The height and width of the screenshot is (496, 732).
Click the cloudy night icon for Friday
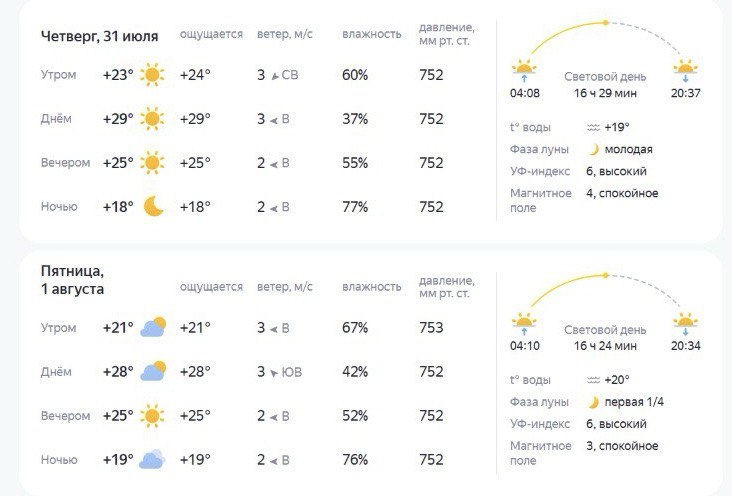[152, 459]
